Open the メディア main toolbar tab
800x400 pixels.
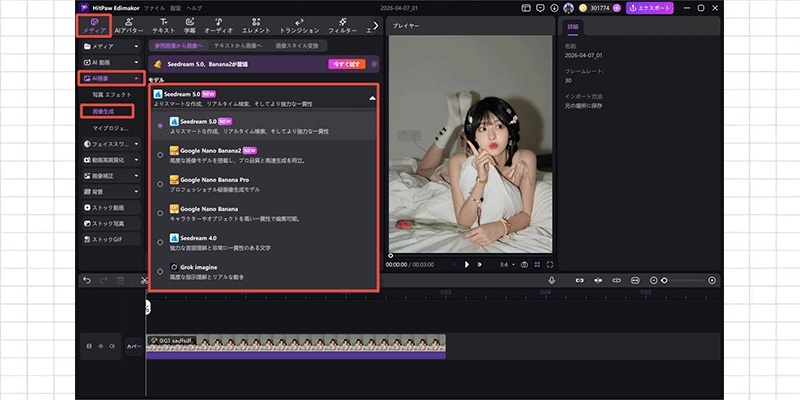94,26
